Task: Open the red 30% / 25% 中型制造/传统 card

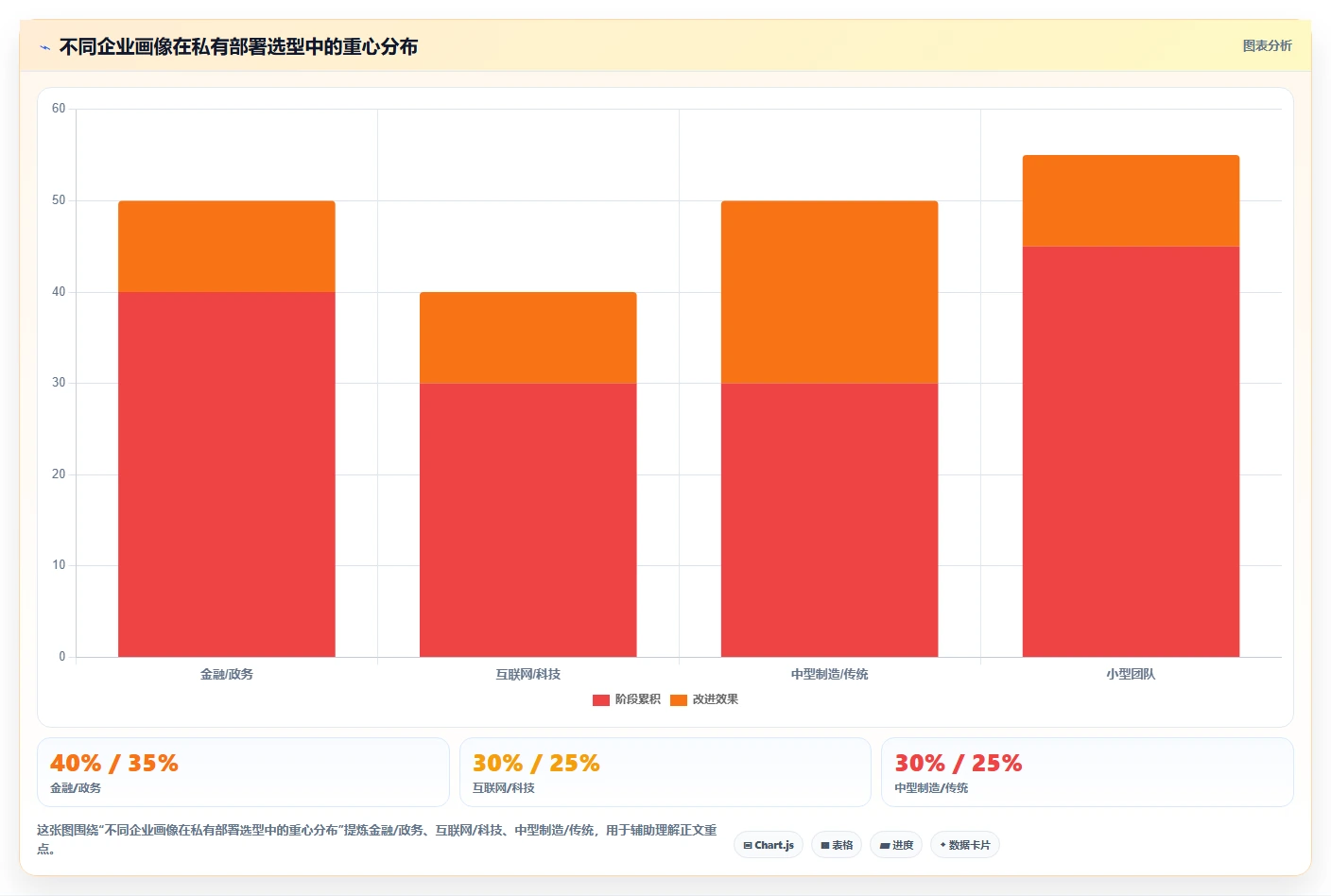Action: (1087, 772)
